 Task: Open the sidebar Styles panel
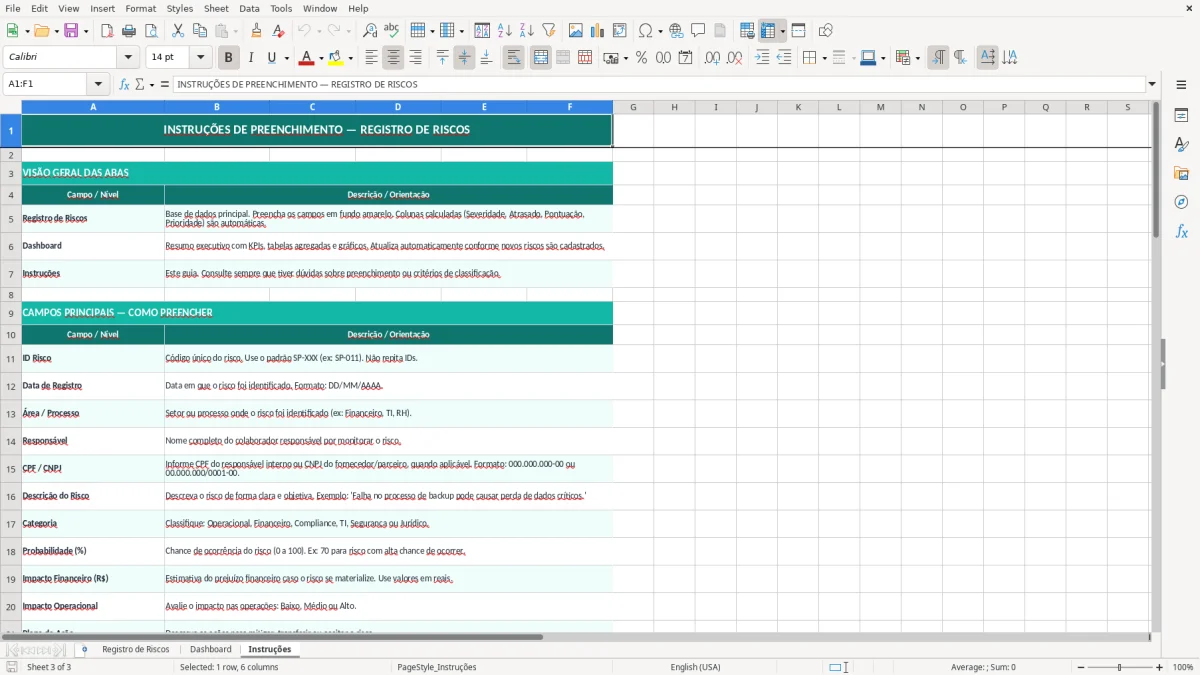pos(1181,145)
